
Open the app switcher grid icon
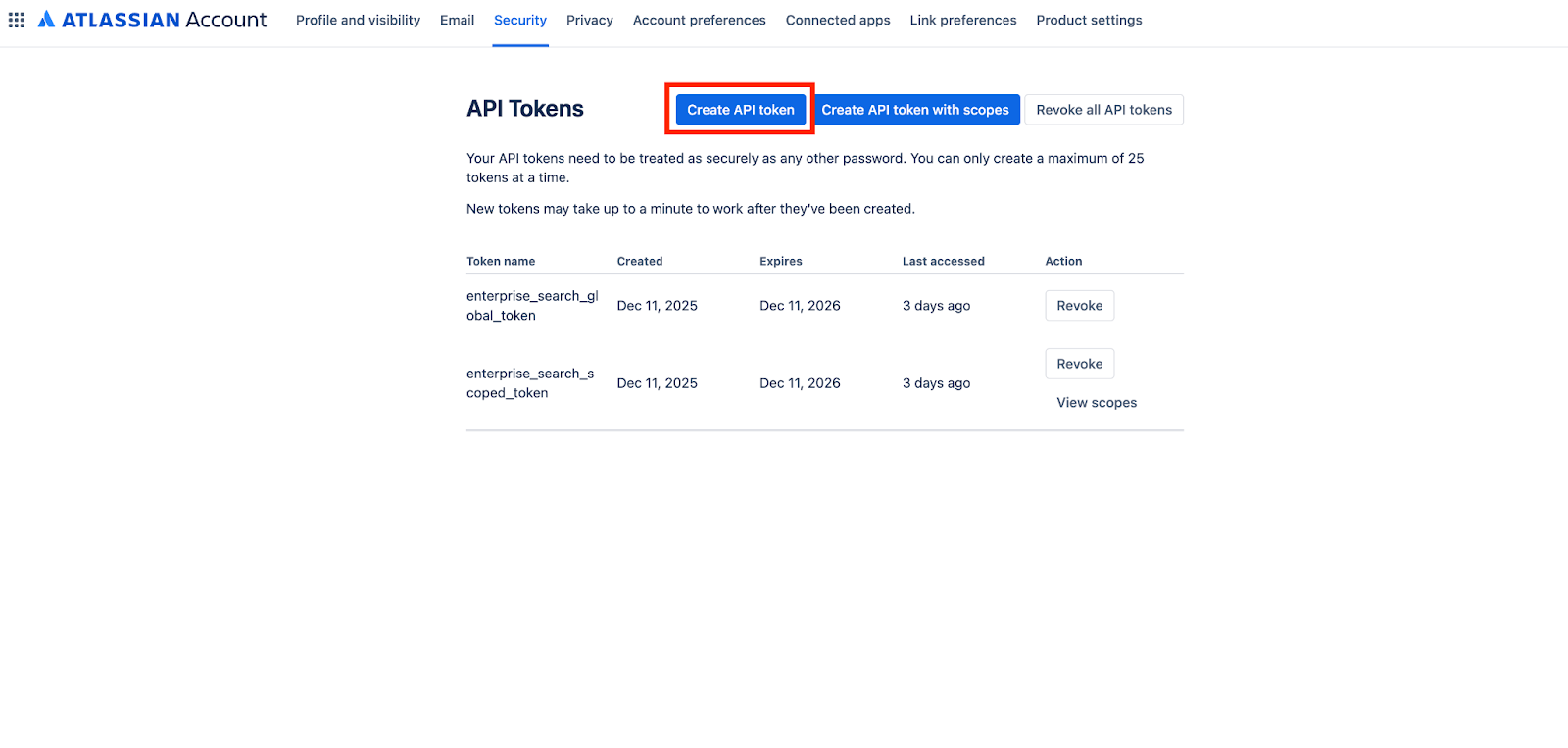pyautogui.click(x=17, y=20)
